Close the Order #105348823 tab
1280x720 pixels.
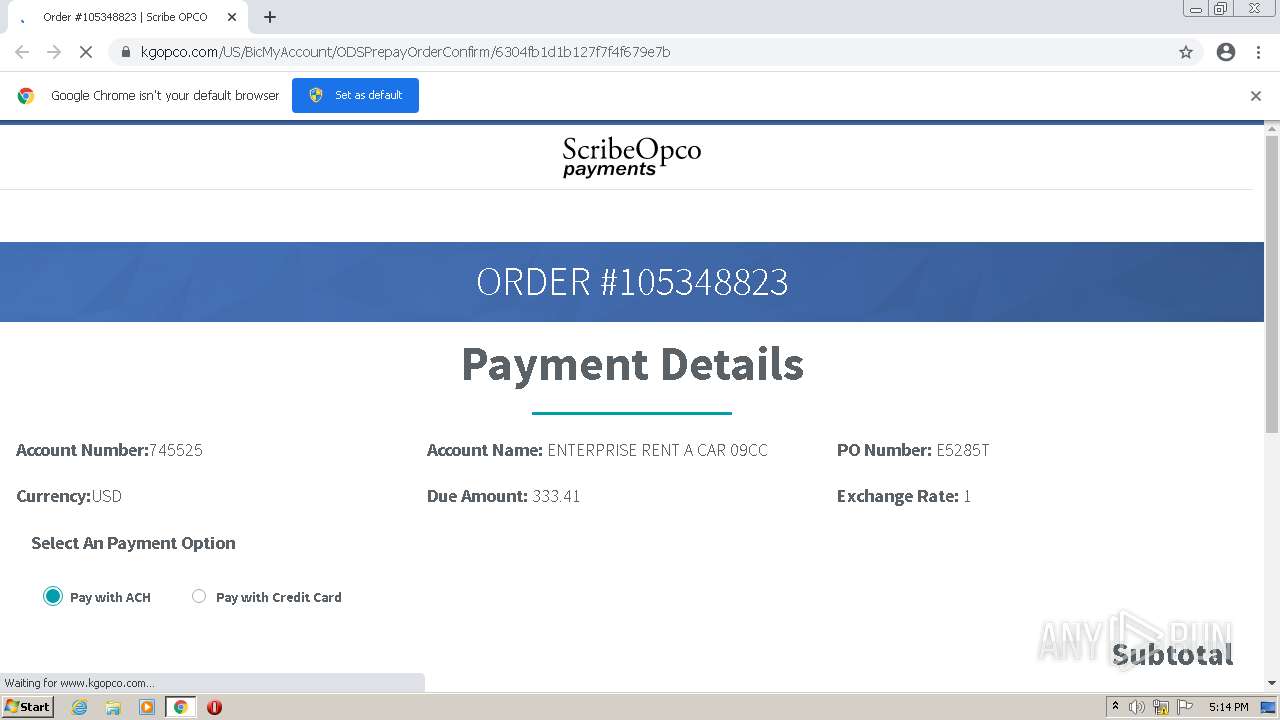point(232,17)
